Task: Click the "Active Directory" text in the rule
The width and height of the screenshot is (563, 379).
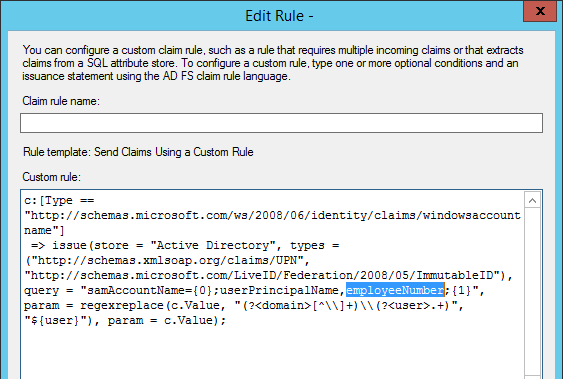Action: pyautogui.click(x=213, y=245)
